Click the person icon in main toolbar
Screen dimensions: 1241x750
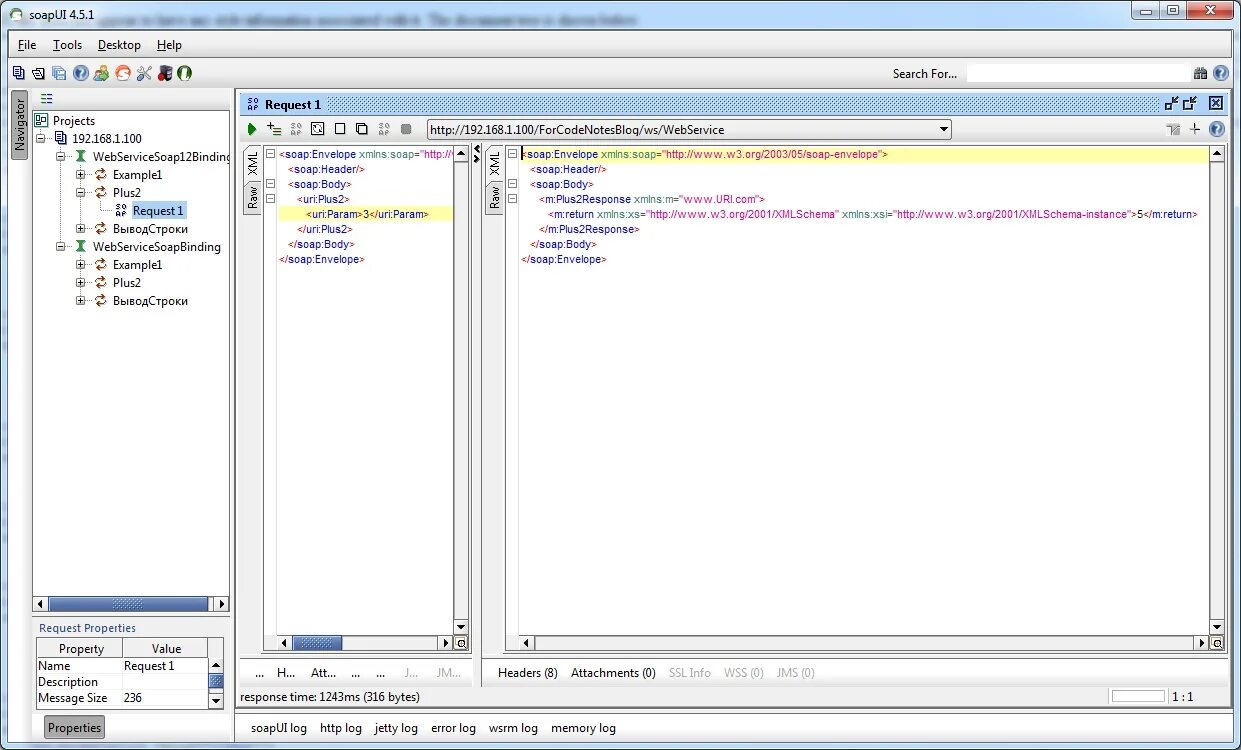(x=101, y=73)
